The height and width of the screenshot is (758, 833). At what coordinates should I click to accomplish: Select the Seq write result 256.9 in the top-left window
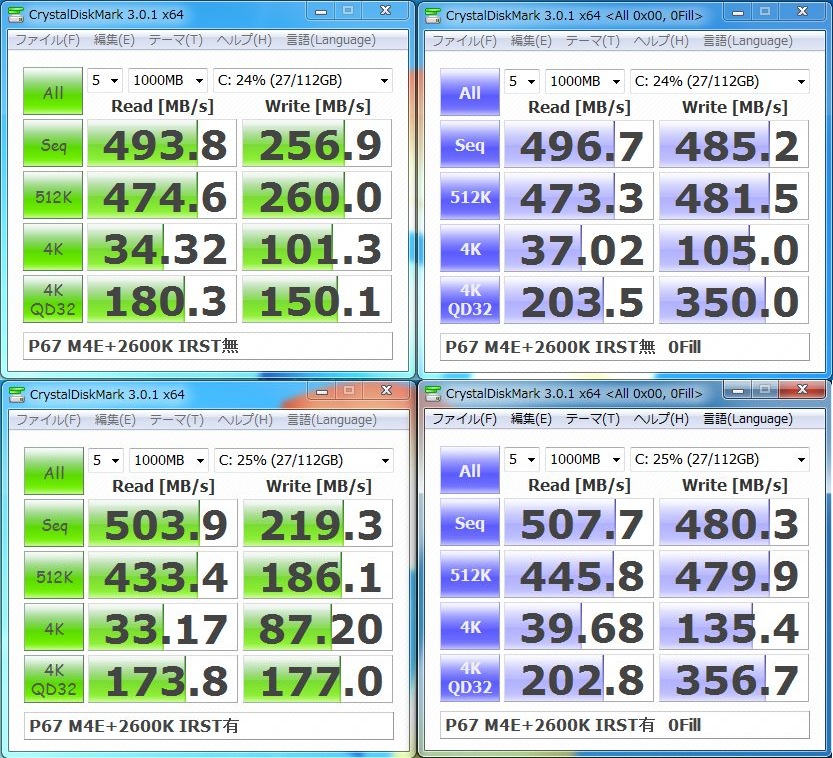[x=317, y=143]
